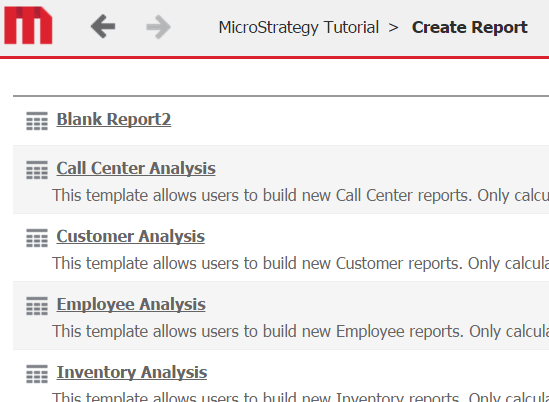Open the Inventory Analysis template link

point(132,372)
